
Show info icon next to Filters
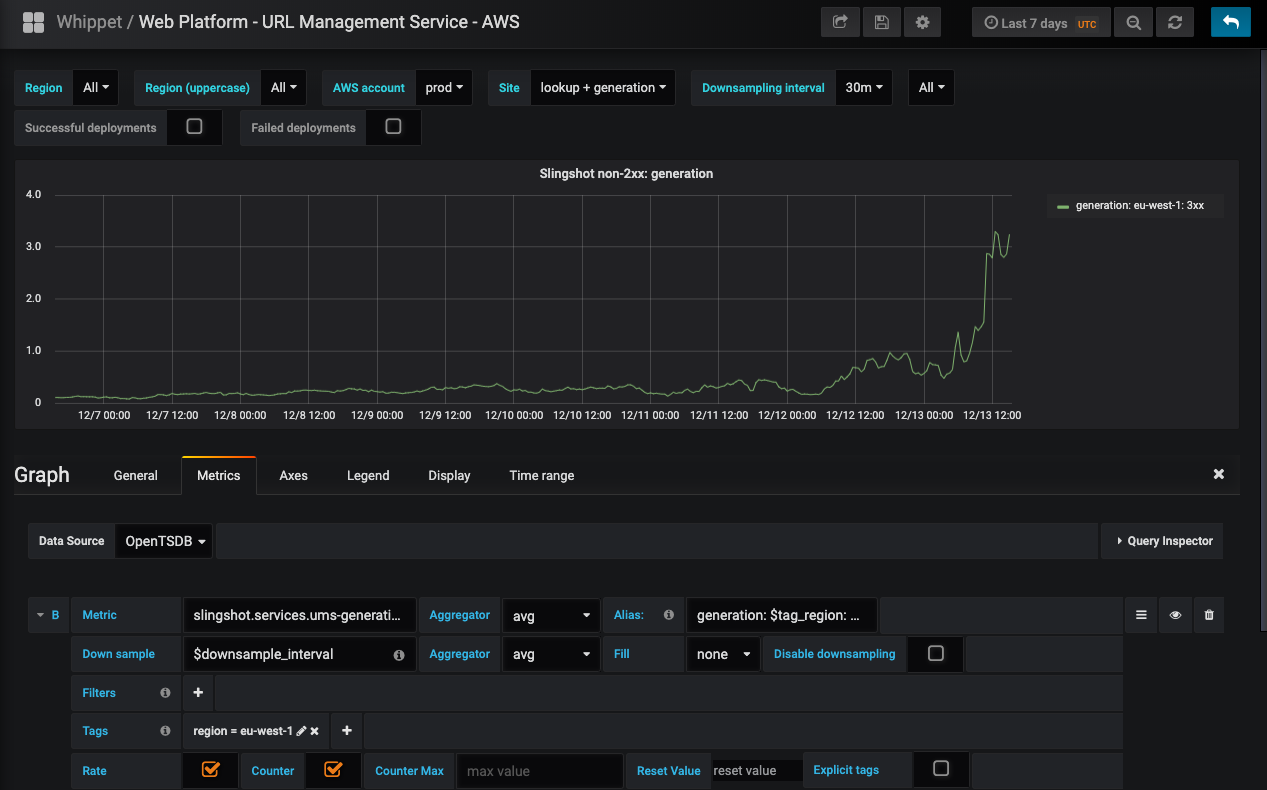(165, 692)
